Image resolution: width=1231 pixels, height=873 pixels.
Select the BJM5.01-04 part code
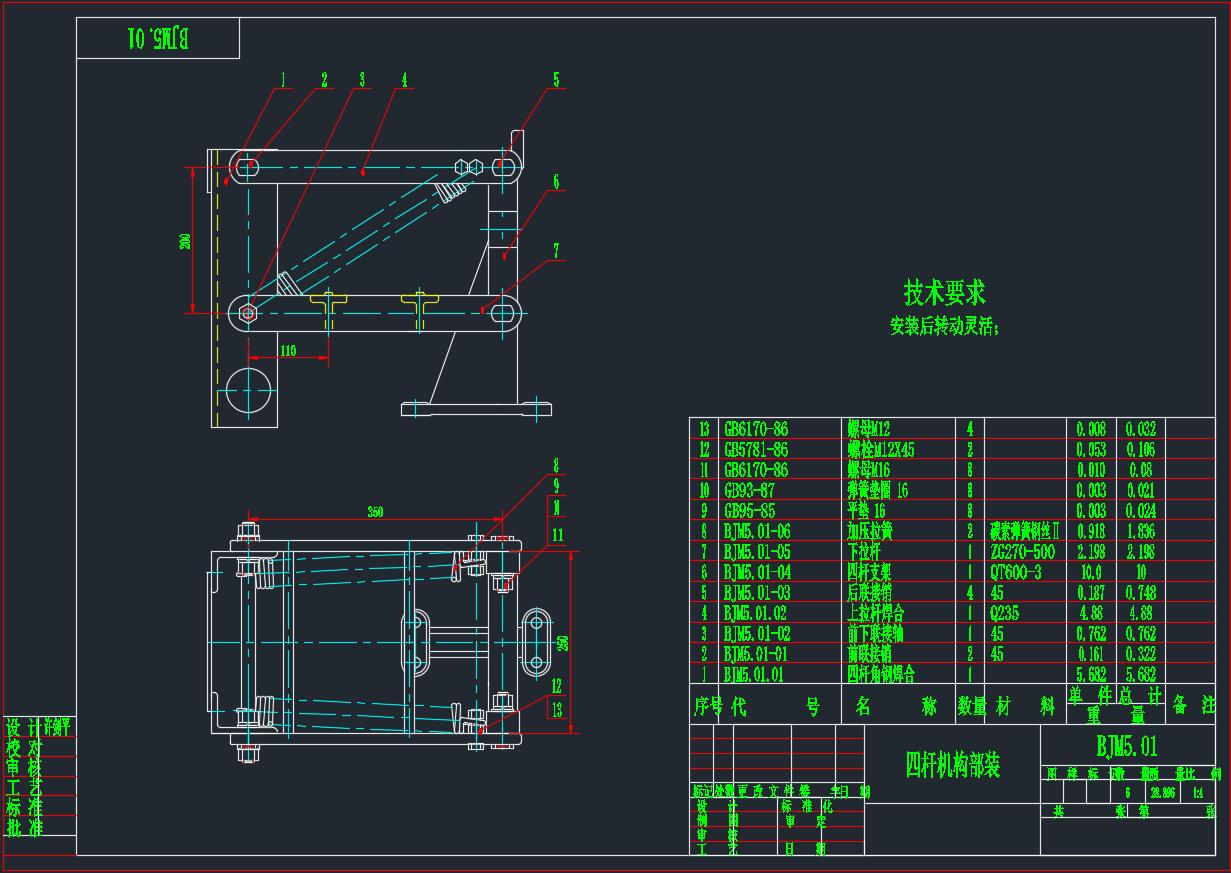pos(757,572)
